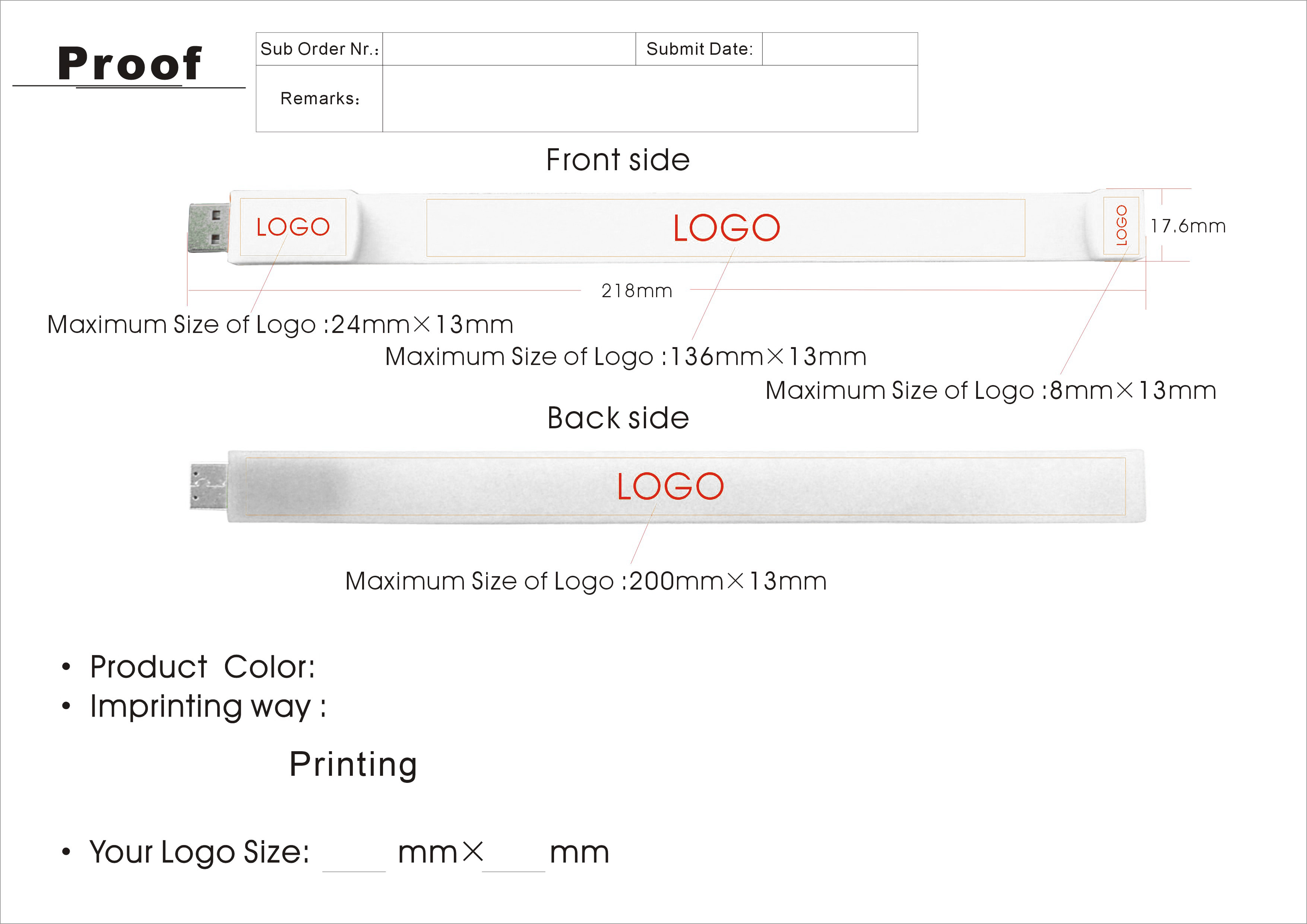Click the 218mm length dimension label

pyautogui.click(x=636, y=291)
